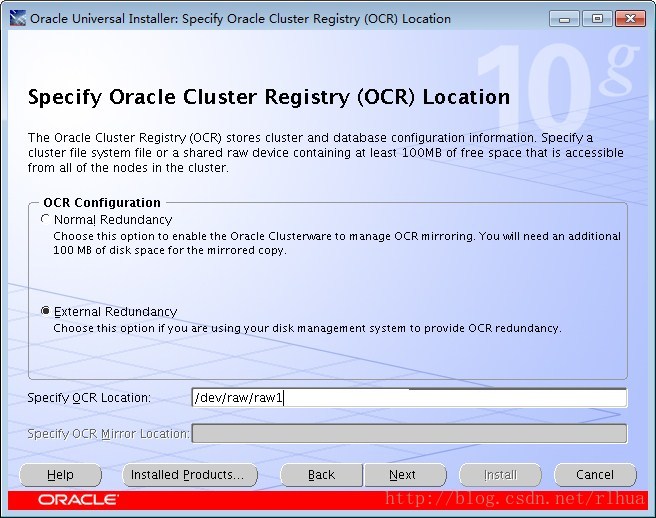Select the Normal Redundancy radio button
This screenshot has height=518, width=656.
[x=46, y=219]
